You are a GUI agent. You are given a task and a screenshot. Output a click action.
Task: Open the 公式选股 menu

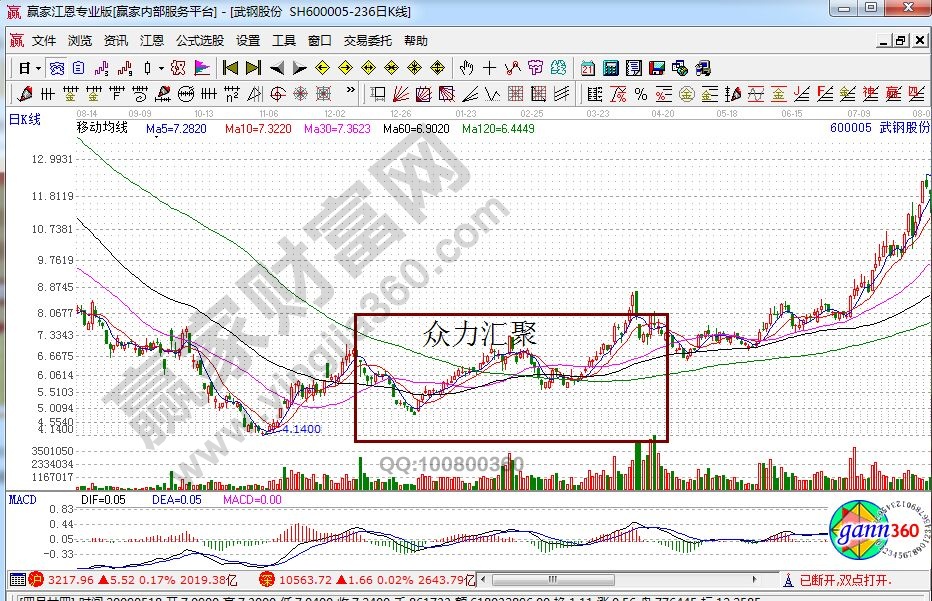200,41
